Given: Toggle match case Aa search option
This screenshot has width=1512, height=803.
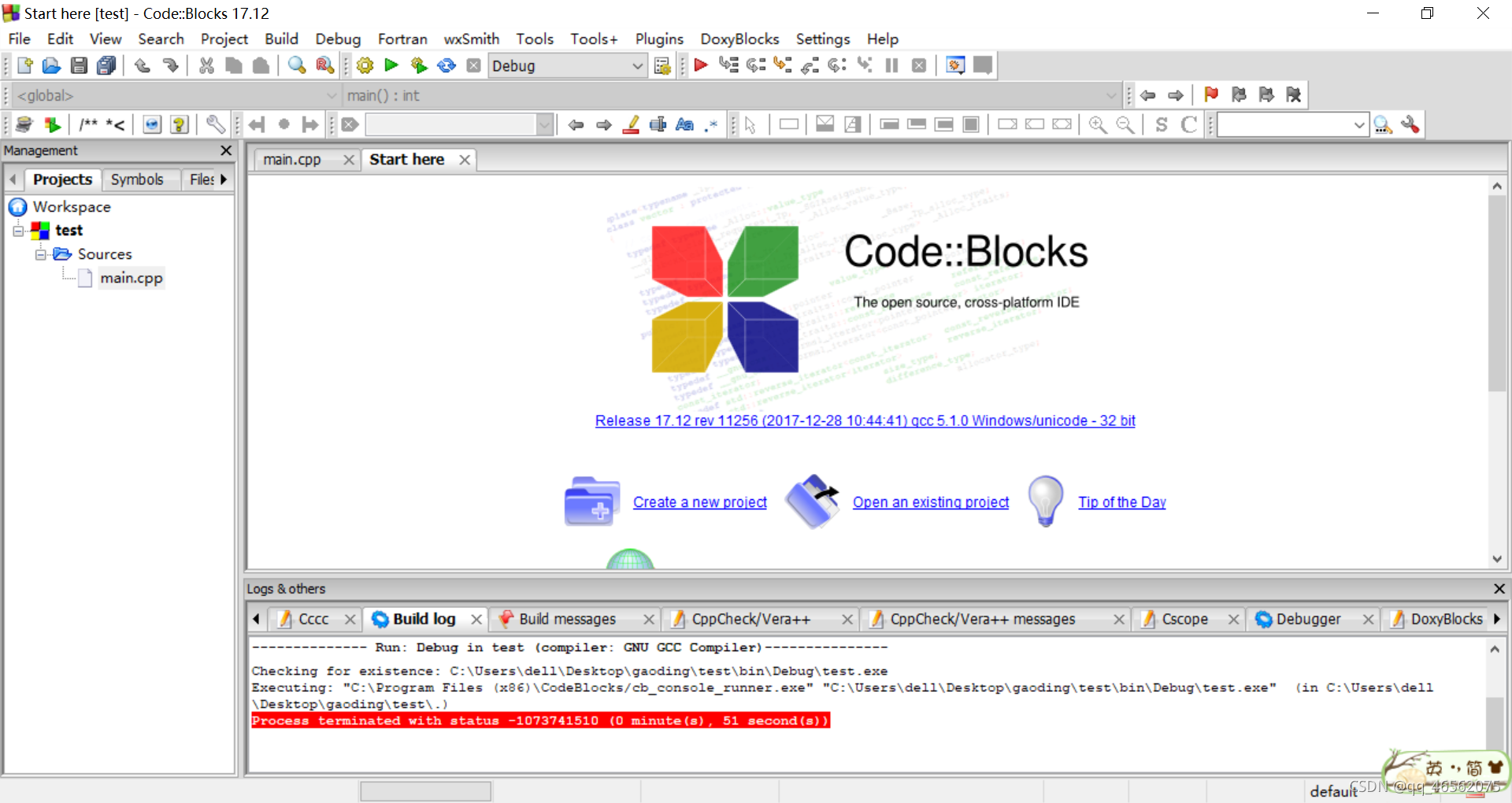Looking at the screenshot, I should click(685, 124).
